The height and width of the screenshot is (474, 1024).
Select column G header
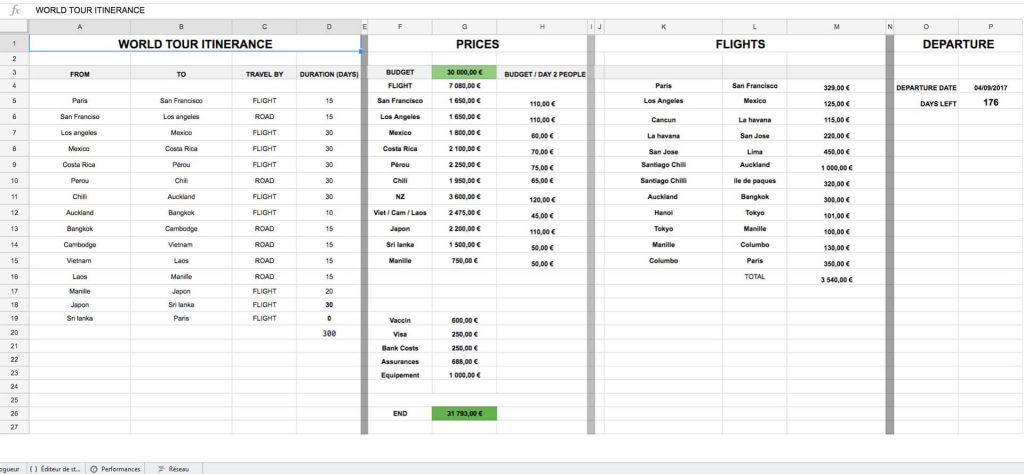464,27
